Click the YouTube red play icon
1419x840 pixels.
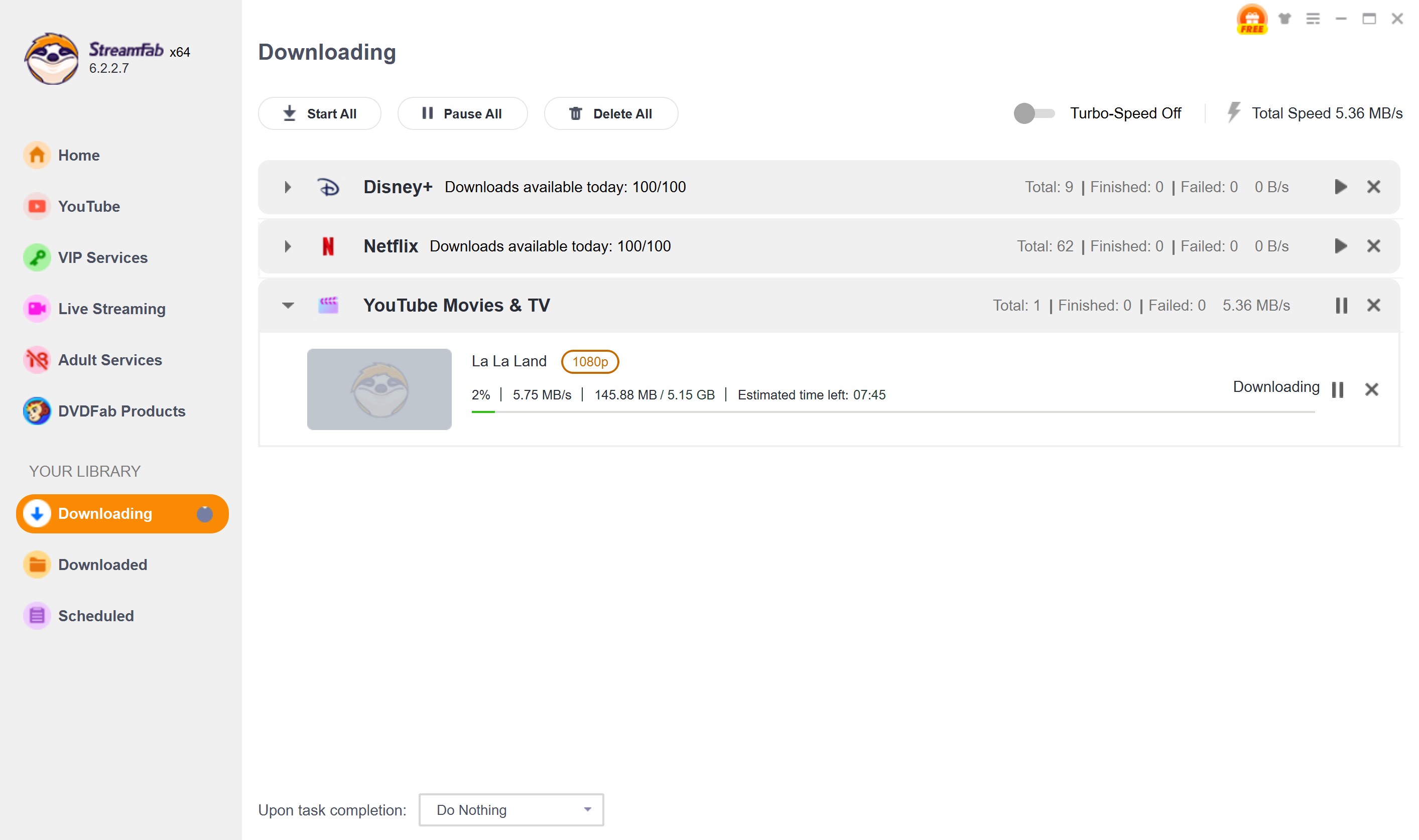(x=37, y=206)
